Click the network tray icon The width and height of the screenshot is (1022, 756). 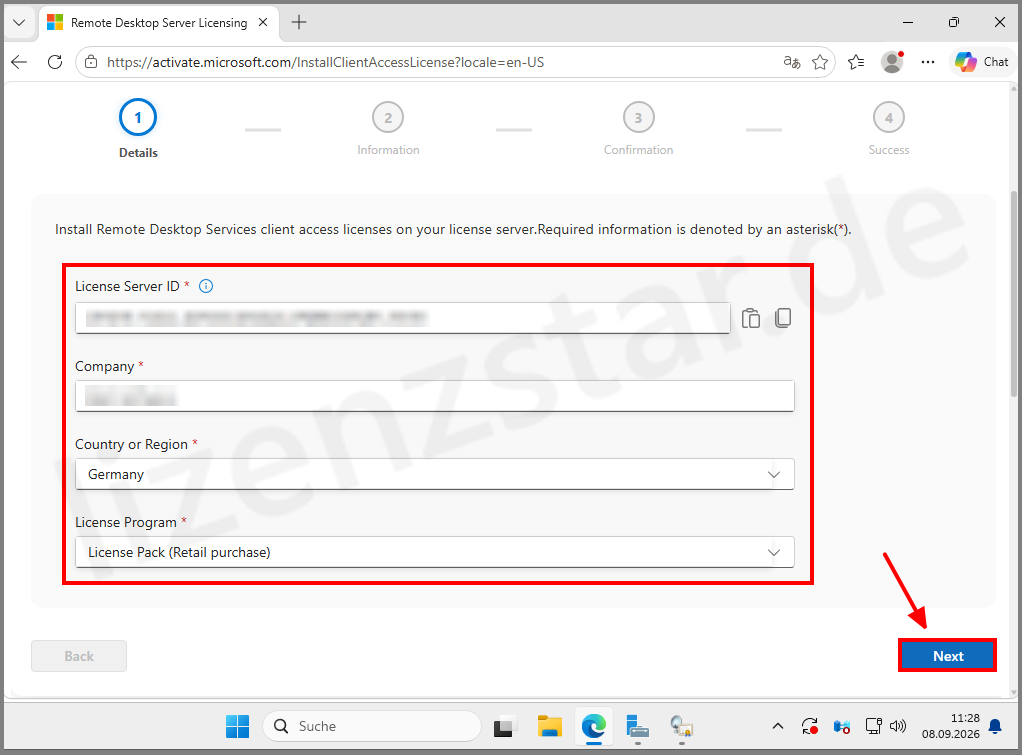(x=873, y=726)
